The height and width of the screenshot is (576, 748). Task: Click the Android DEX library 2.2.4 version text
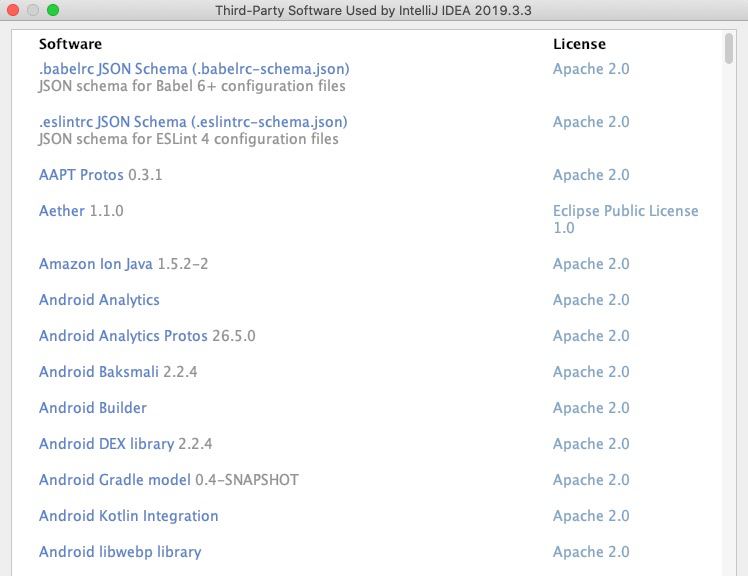195,444
